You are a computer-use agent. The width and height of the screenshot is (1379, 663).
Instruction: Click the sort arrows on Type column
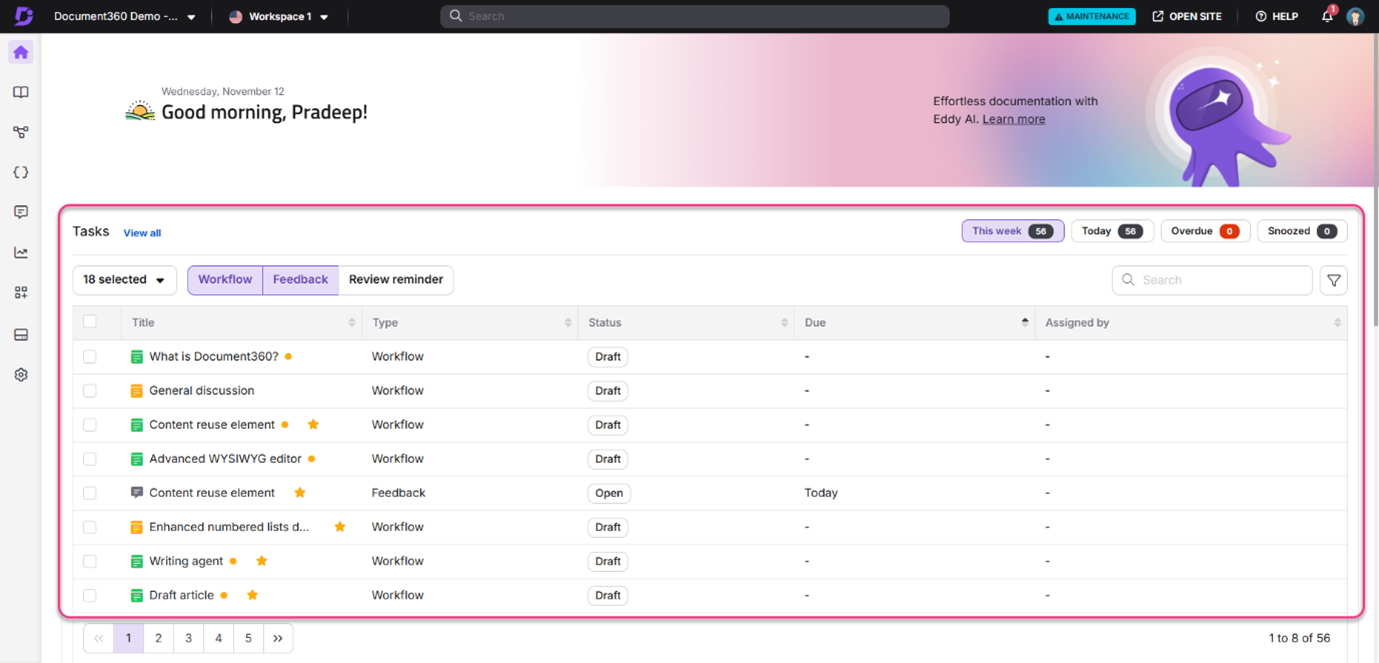pyautogui.click(x=568, y=323)
